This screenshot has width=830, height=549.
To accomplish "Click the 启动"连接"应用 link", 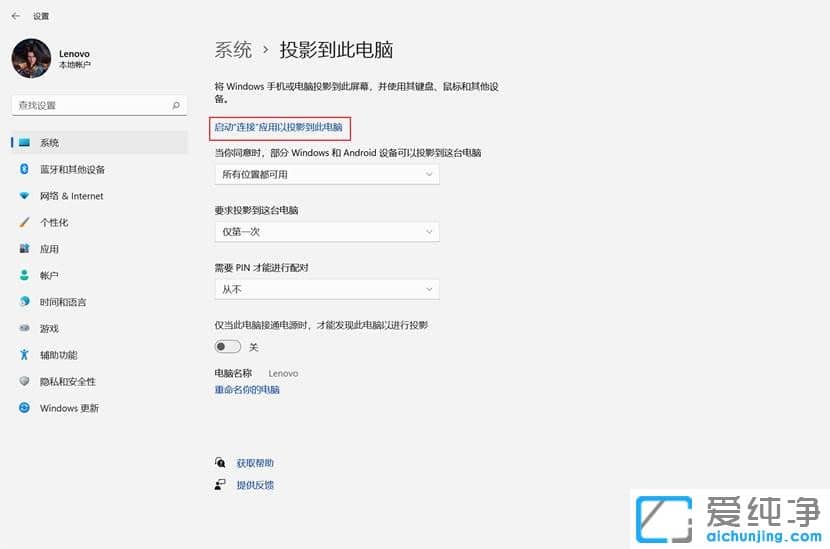I will (x=278, y=128).
